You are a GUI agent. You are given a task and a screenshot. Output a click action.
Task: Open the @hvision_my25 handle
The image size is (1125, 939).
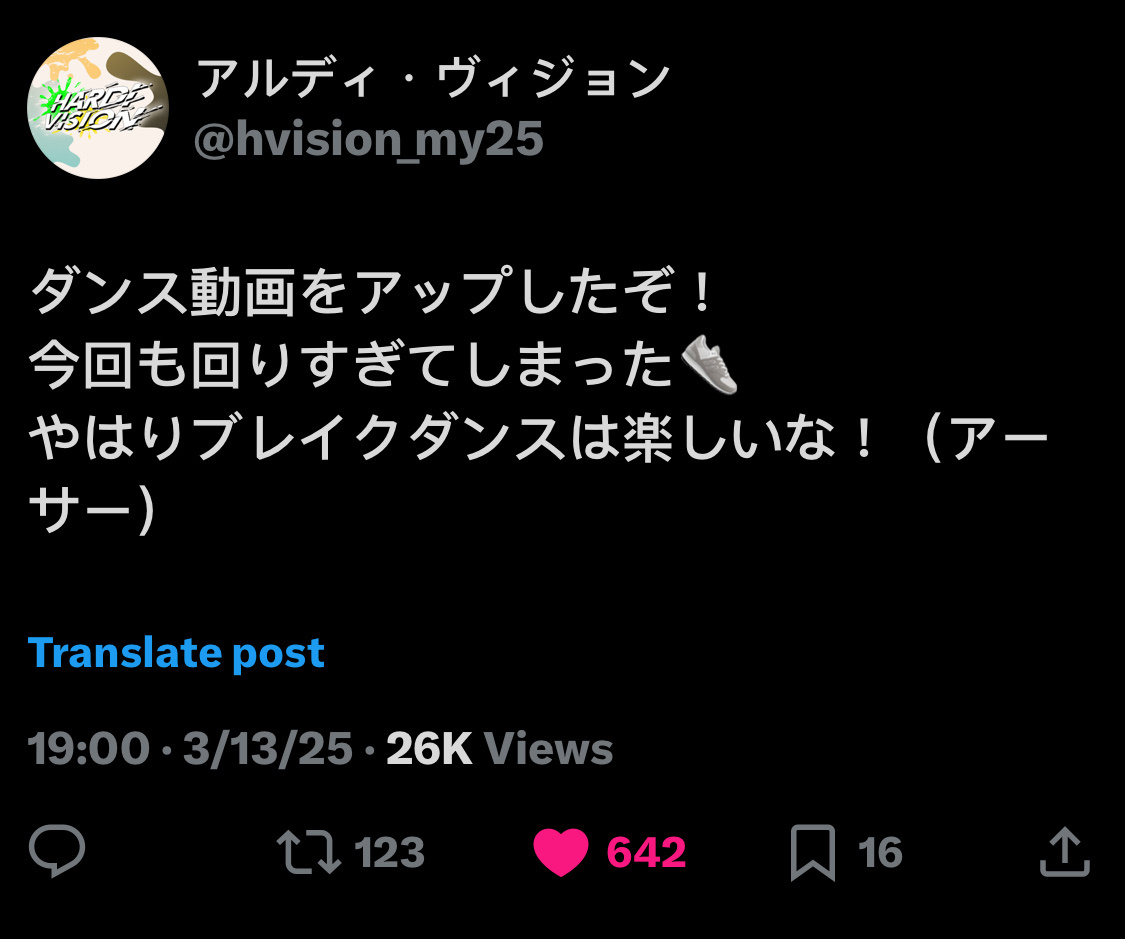[369, 139]
